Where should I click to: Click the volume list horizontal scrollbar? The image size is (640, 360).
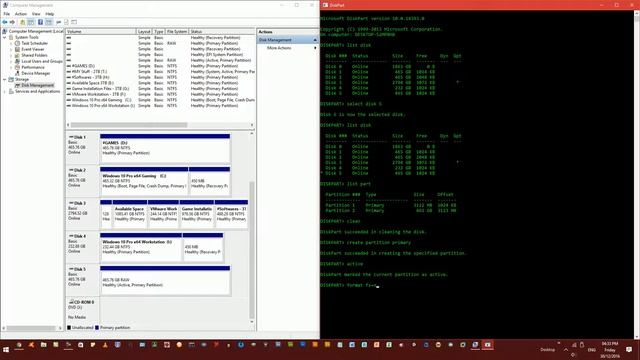[129, 125]
